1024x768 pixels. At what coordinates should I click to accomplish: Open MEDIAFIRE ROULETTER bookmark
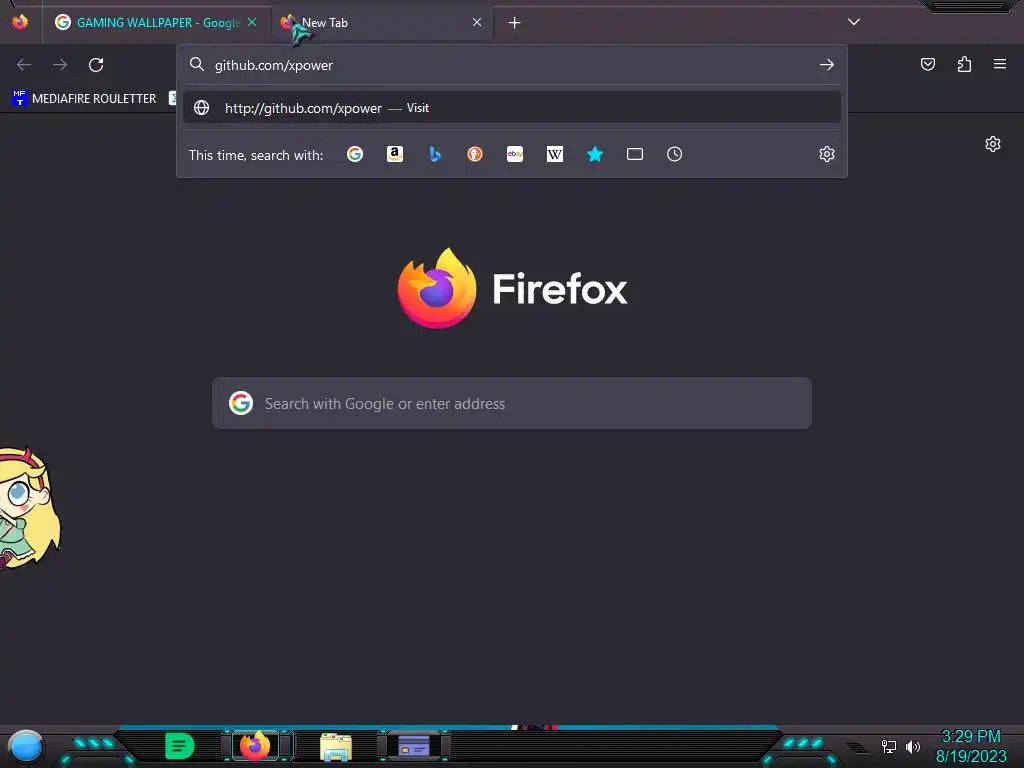coord(85,99)
